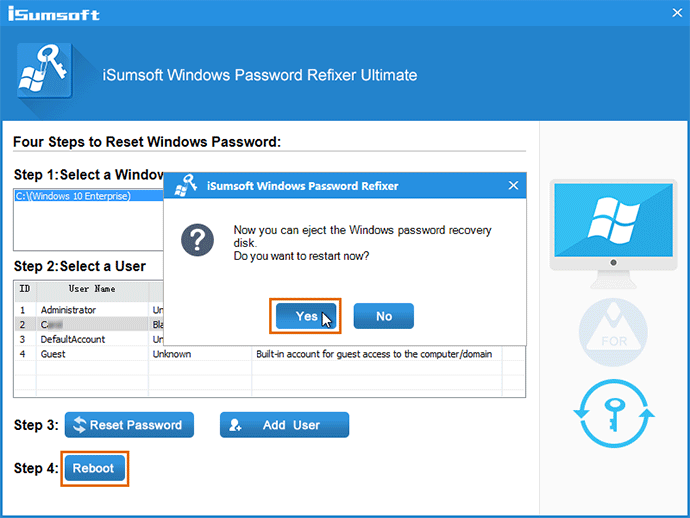Click the circular key reset icon
The image size is (690, 518).
[x=613, y=414]
